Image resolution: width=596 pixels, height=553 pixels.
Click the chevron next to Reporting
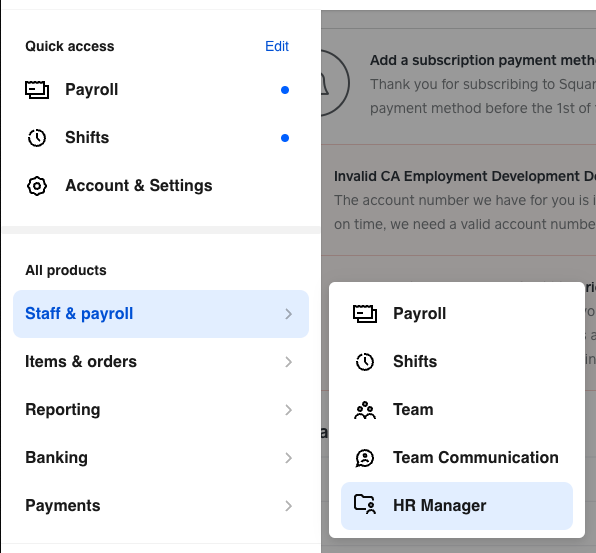click(x=288, y=410)
